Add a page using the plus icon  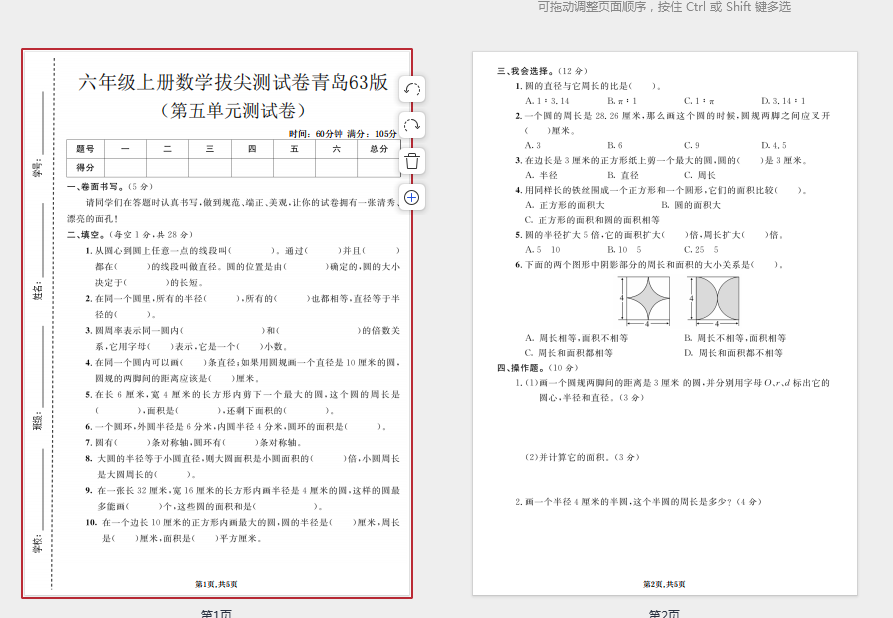point(411,197)
